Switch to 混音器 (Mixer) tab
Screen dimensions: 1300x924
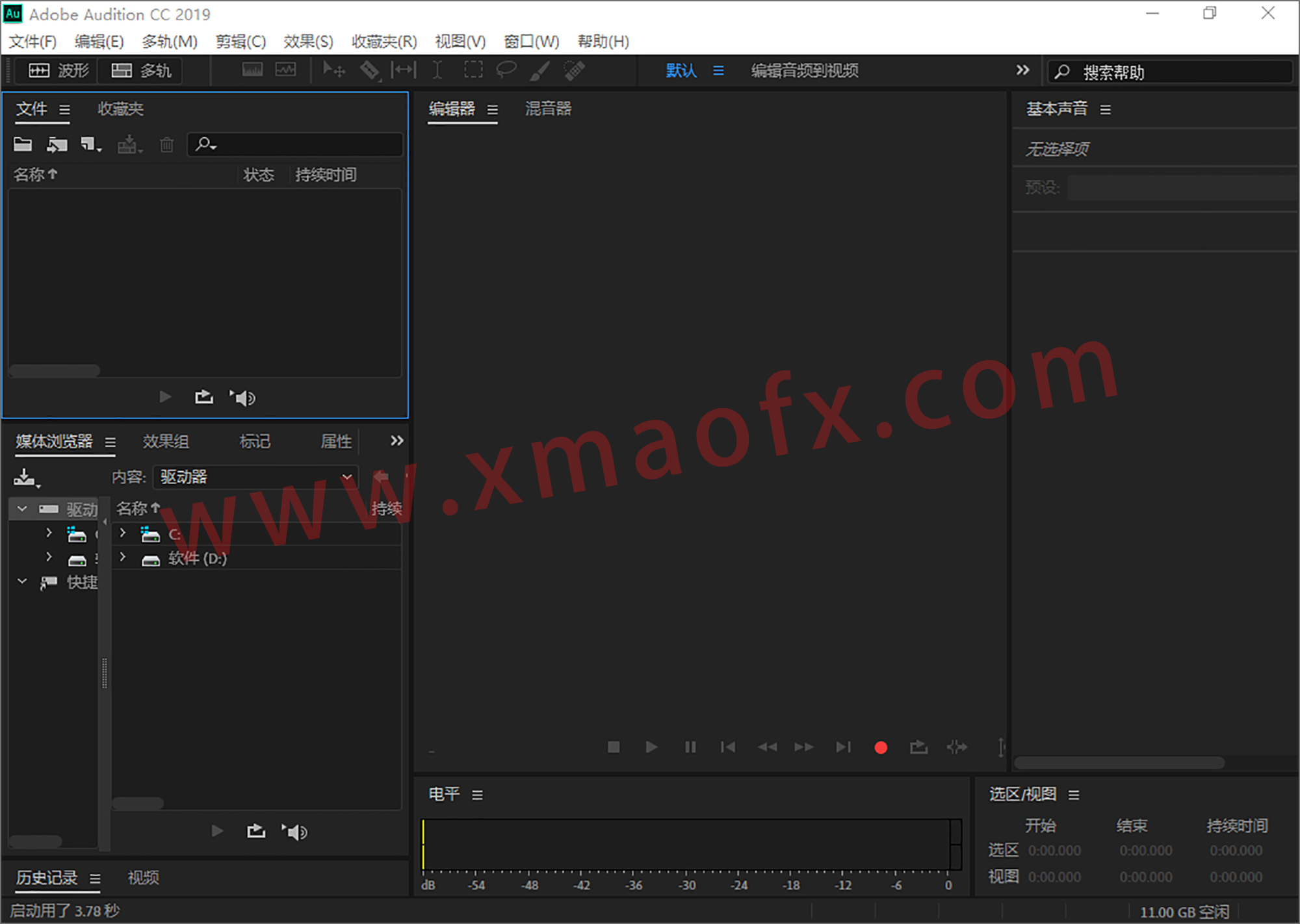pos(548,110)
